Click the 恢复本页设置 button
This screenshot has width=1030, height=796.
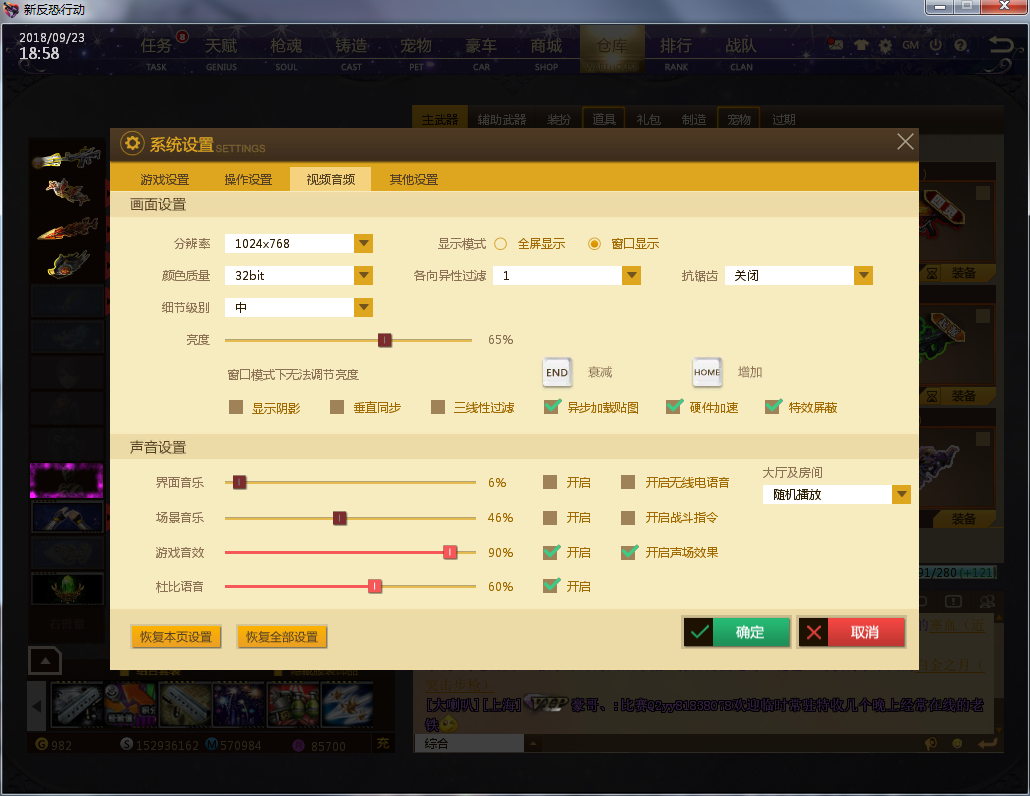point(175,636)
